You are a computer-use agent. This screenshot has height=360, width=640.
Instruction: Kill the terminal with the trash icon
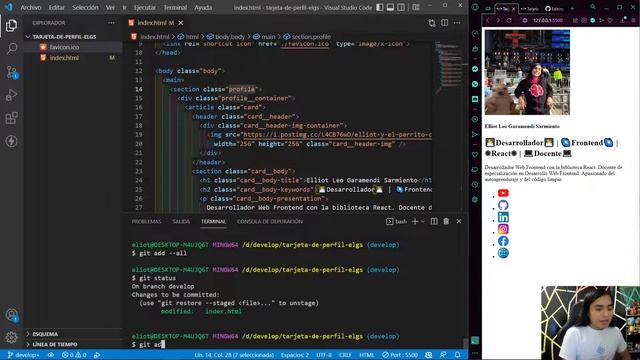(446, 221)
